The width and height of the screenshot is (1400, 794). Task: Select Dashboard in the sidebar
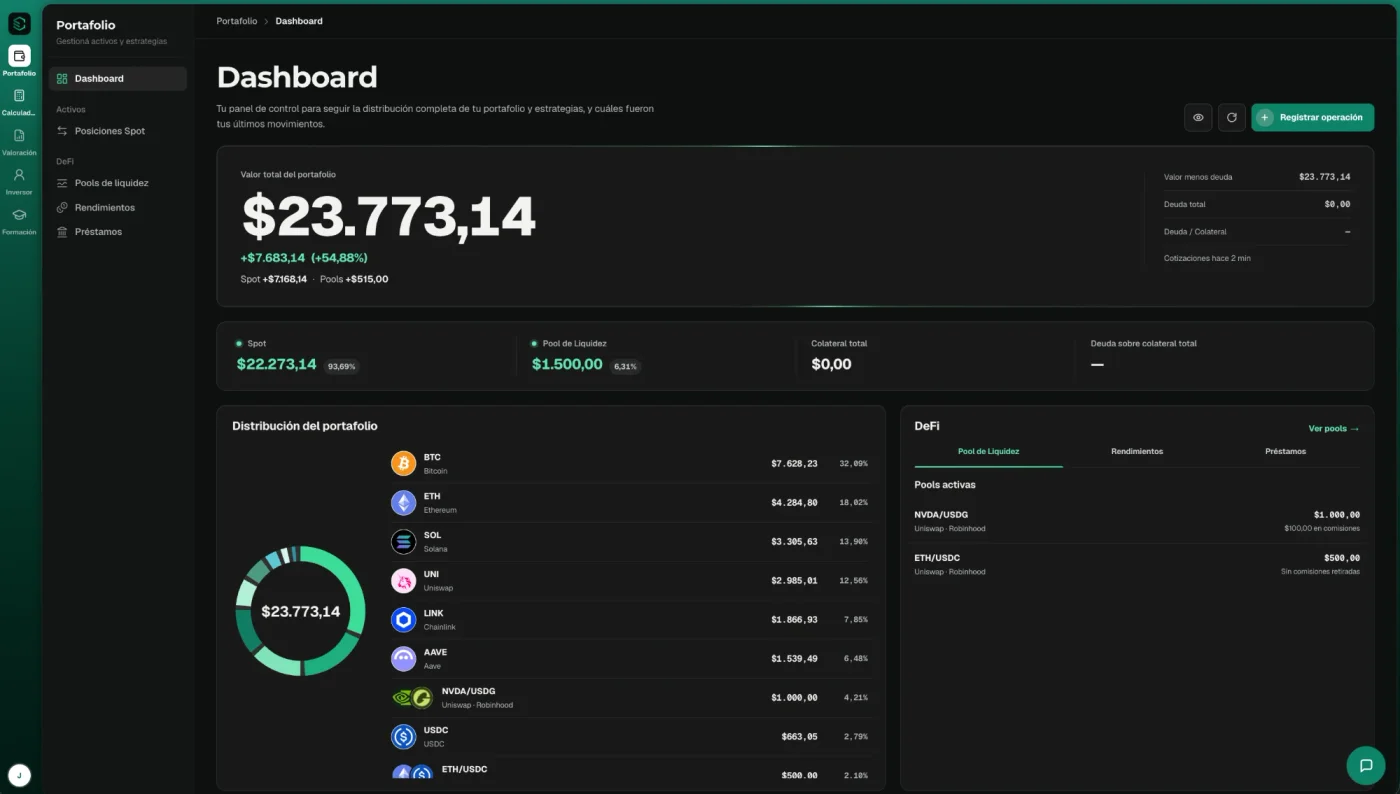point(118,79)
